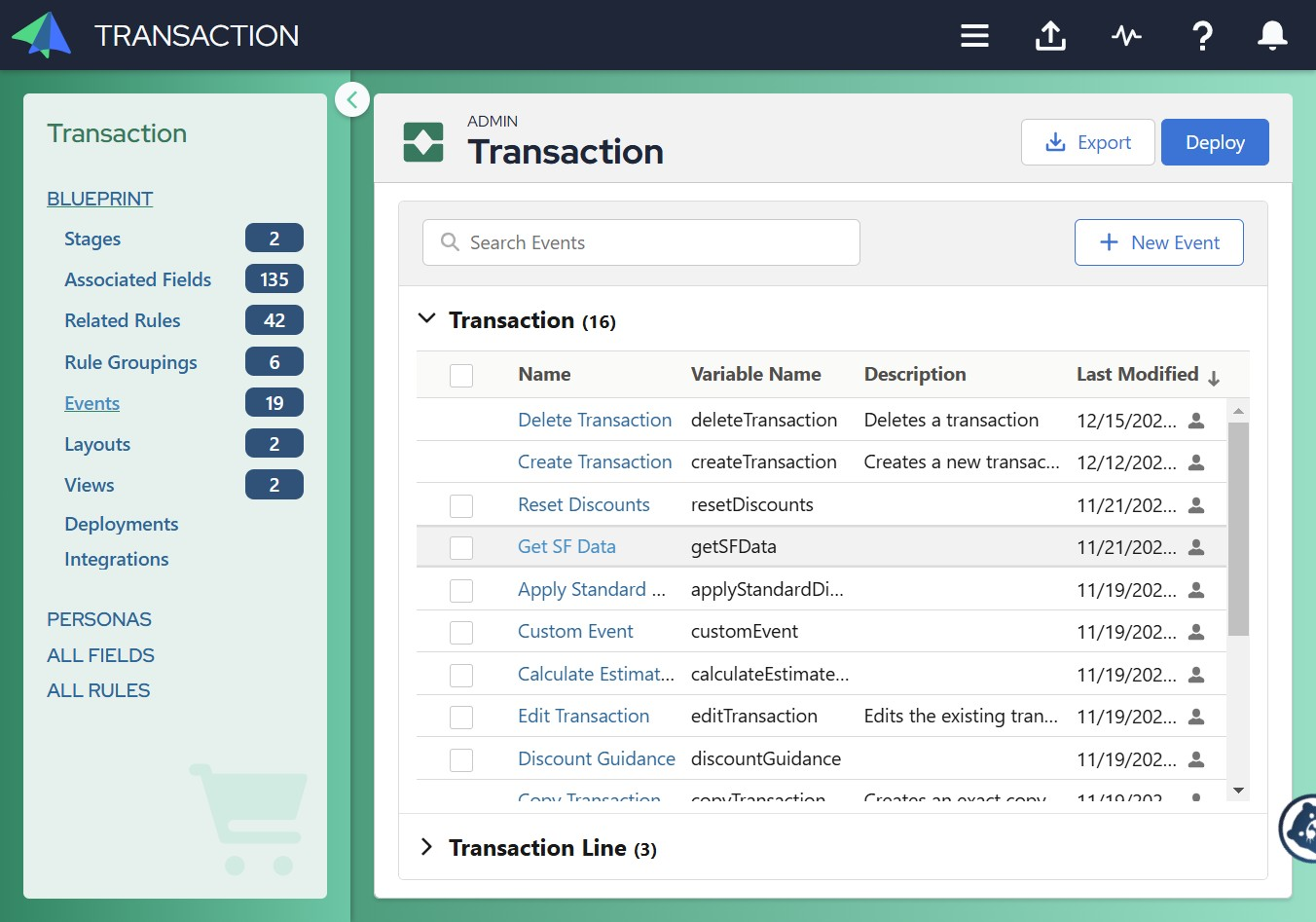Click the paper plane app logo
The height and width of the screenshot is (922, 1316).
pyautogui.click(x=42, y=35)
